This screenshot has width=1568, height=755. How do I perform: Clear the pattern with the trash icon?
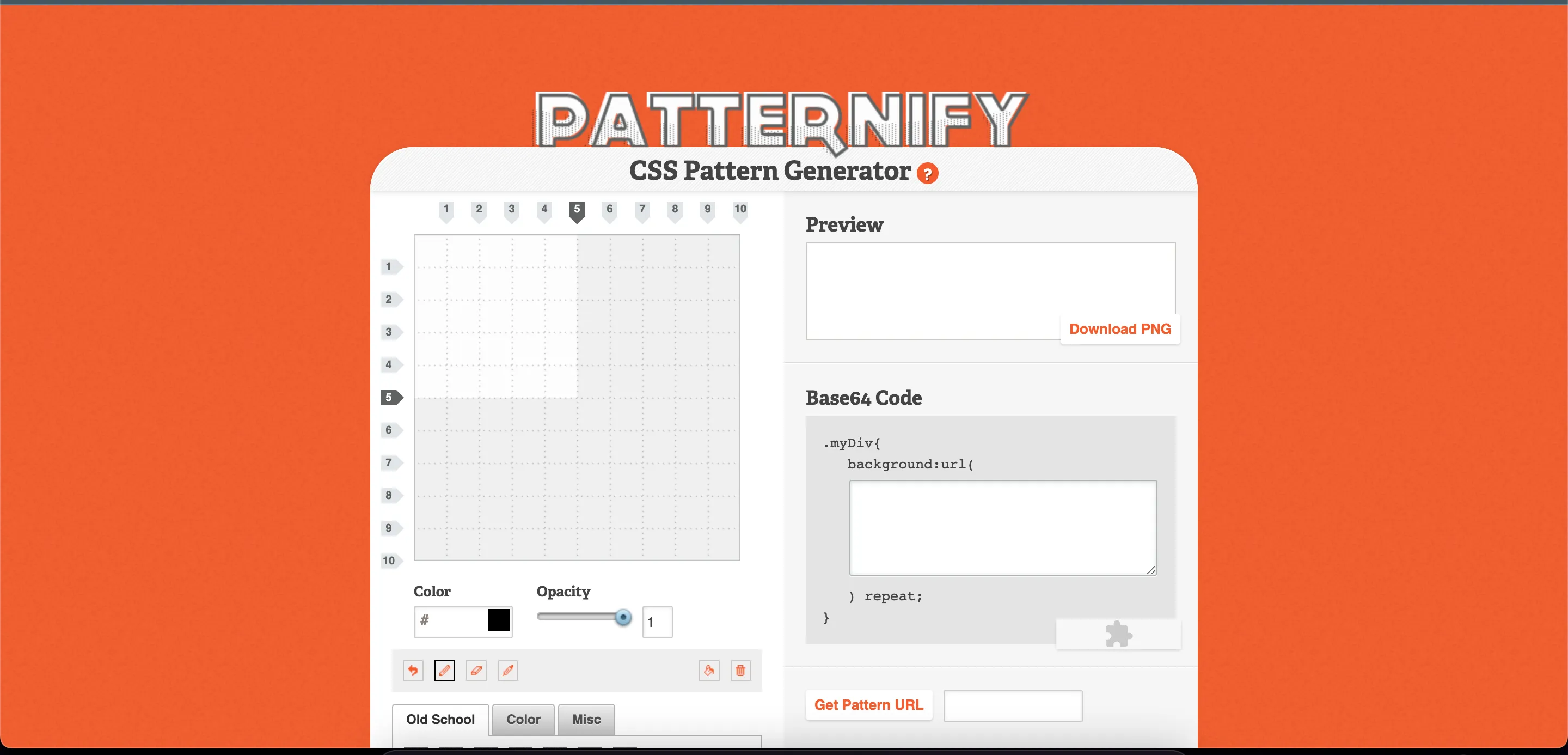[741, 671]
